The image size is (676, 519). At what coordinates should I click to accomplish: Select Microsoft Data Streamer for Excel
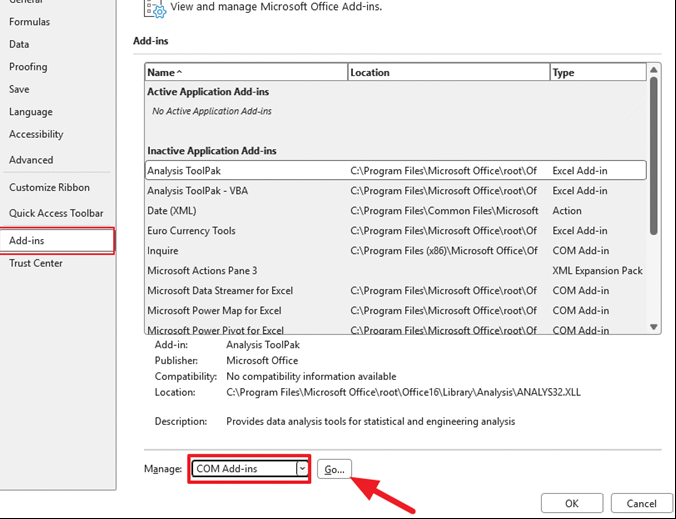click(396, 291)
